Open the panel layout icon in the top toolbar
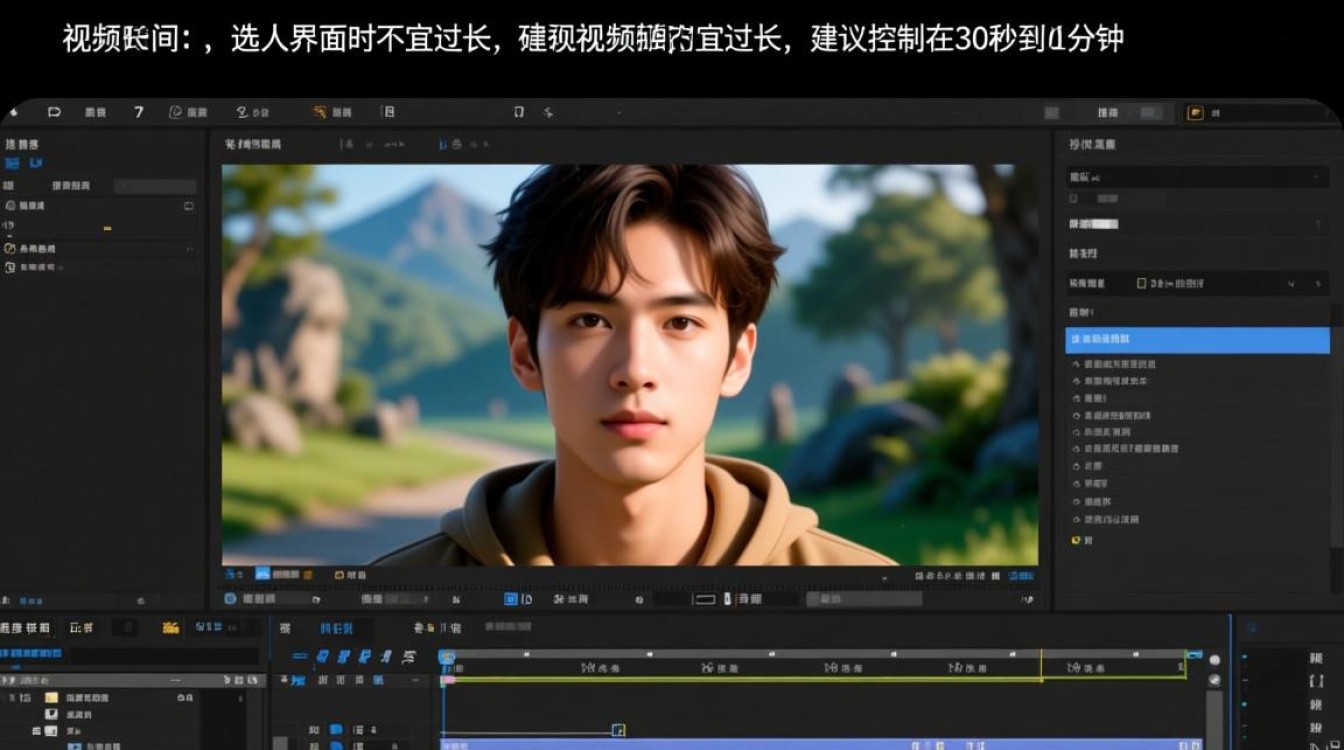 click(x=388, y=112)
